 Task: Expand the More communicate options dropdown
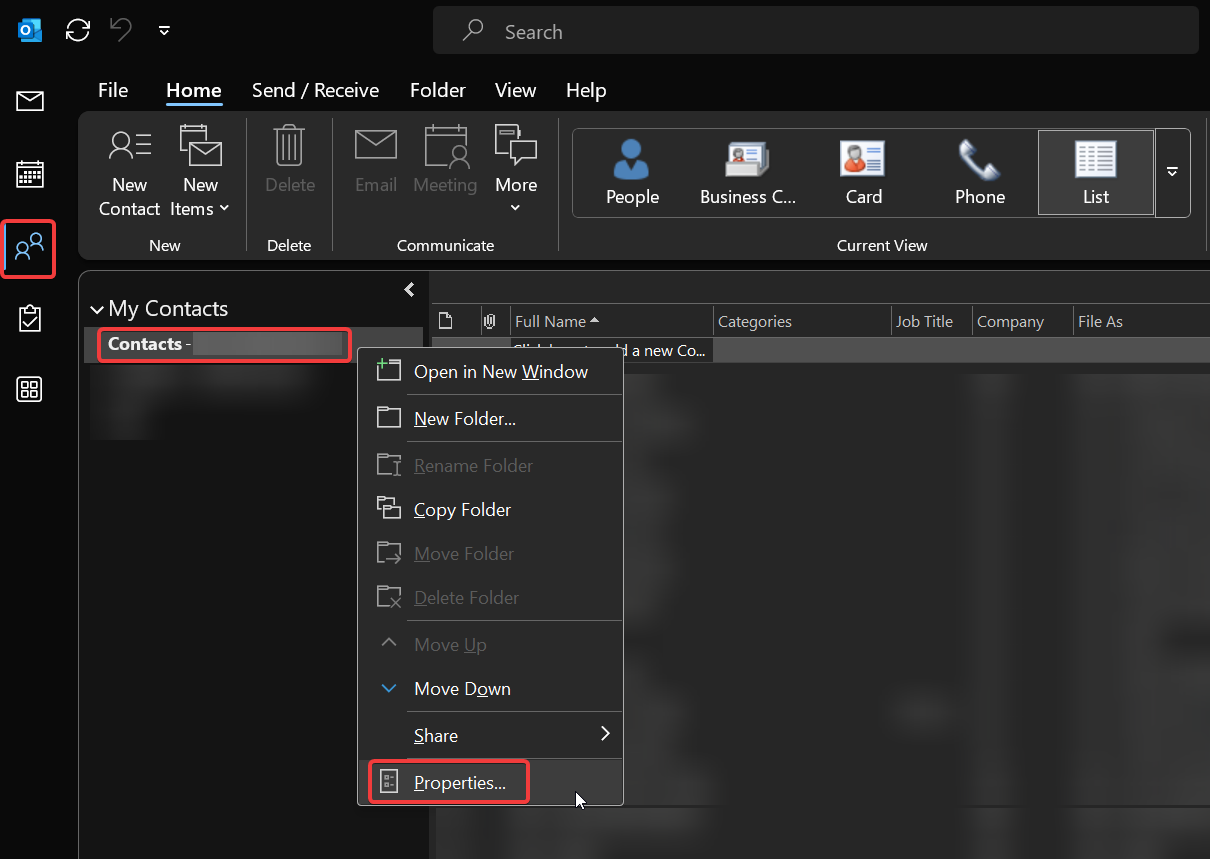tap(515, 171)
